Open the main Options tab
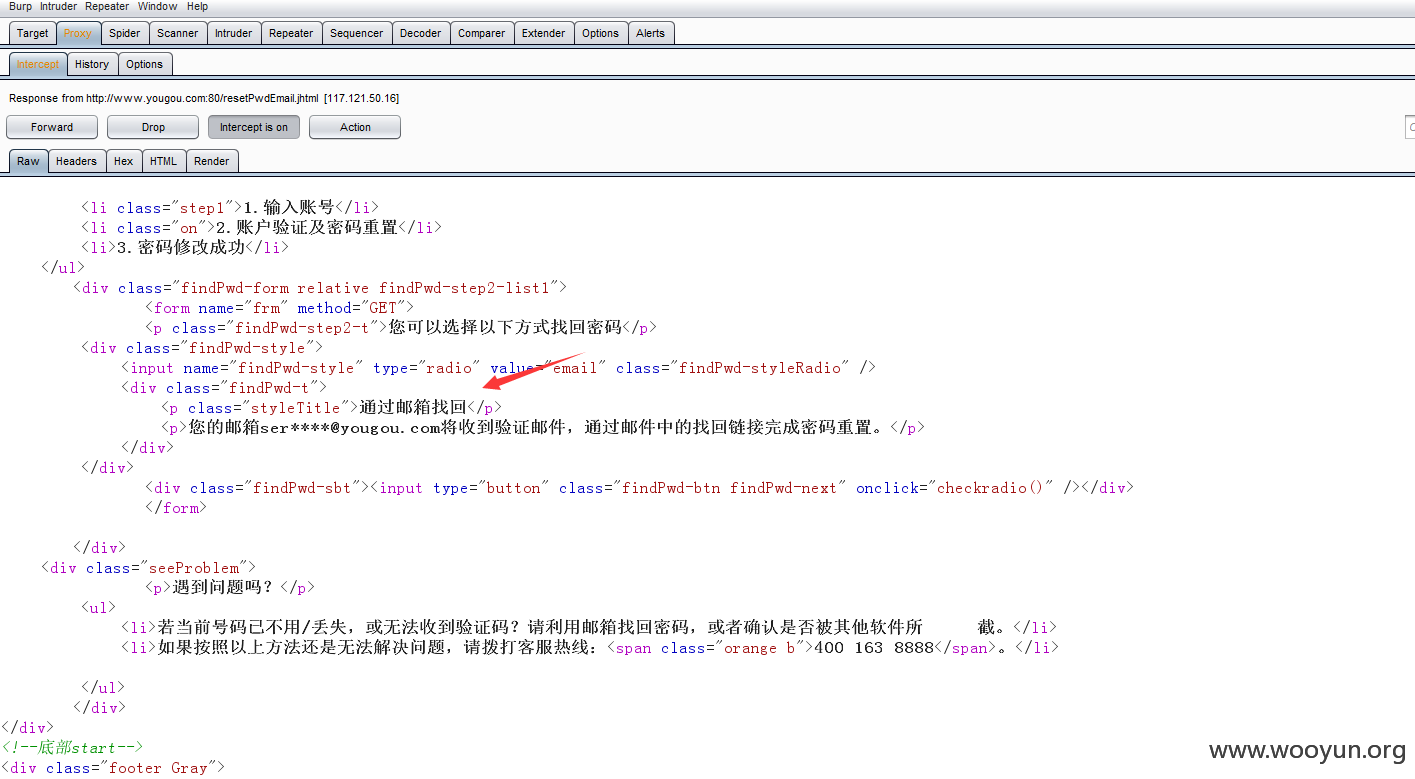This screenshot has width=1415, height=779. 601,33
